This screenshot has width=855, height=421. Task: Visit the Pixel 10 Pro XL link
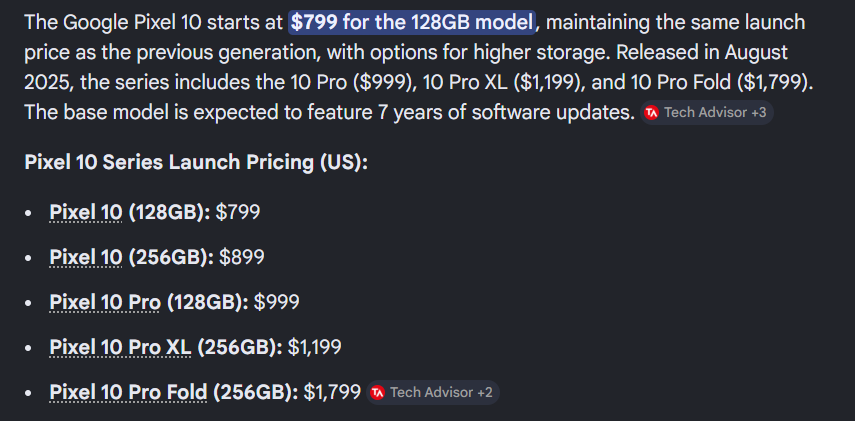coord(120,347)
